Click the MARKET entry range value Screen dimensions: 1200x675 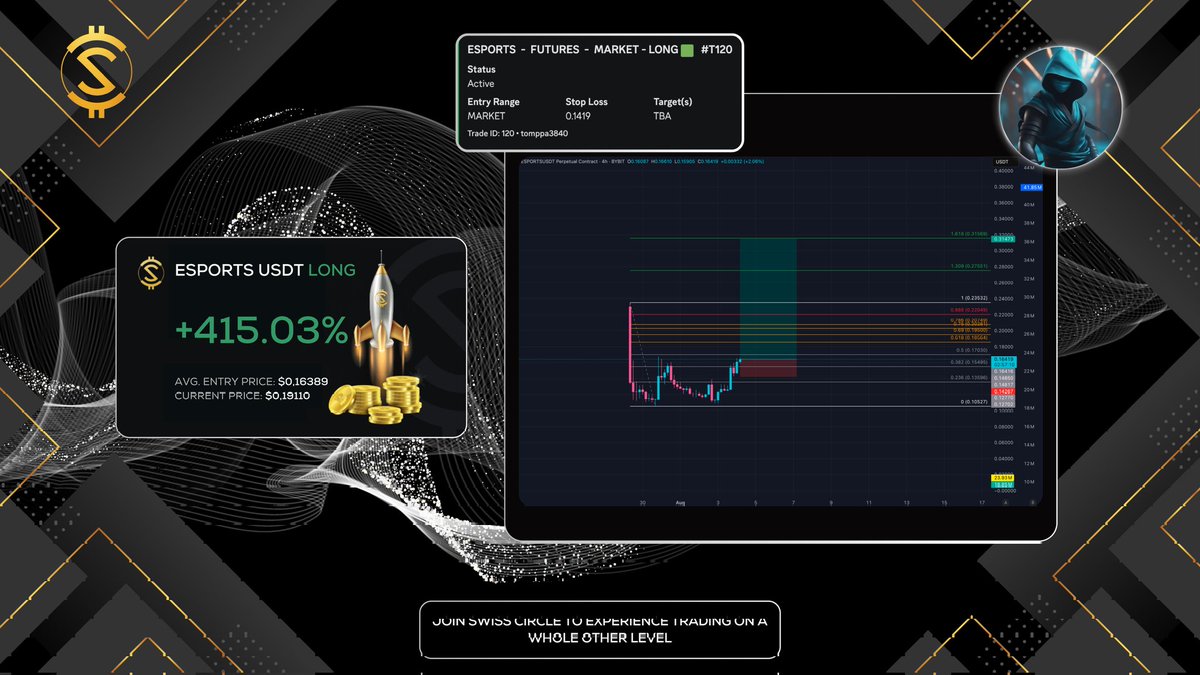click(486, 116)
